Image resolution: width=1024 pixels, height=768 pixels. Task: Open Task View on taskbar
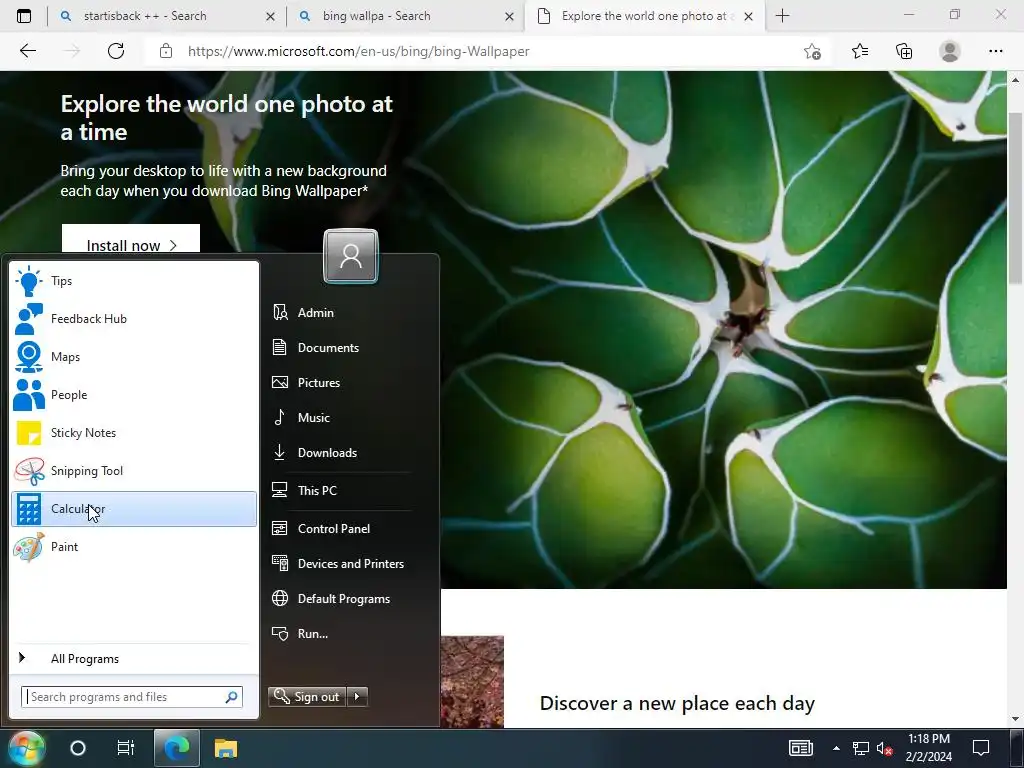(x=125, y=748)
